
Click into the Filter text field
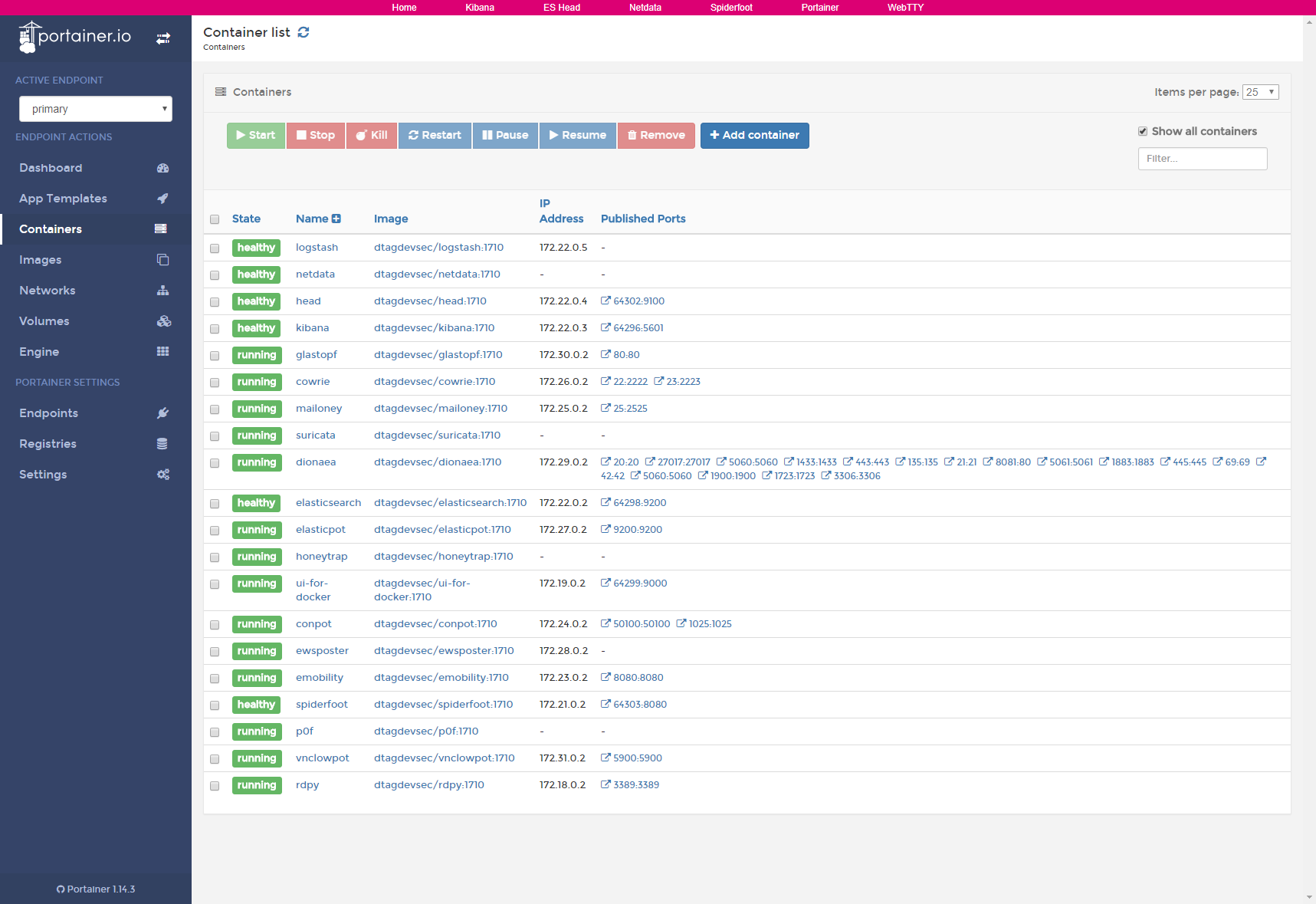pyautogui.click(x=1202, y=159)
